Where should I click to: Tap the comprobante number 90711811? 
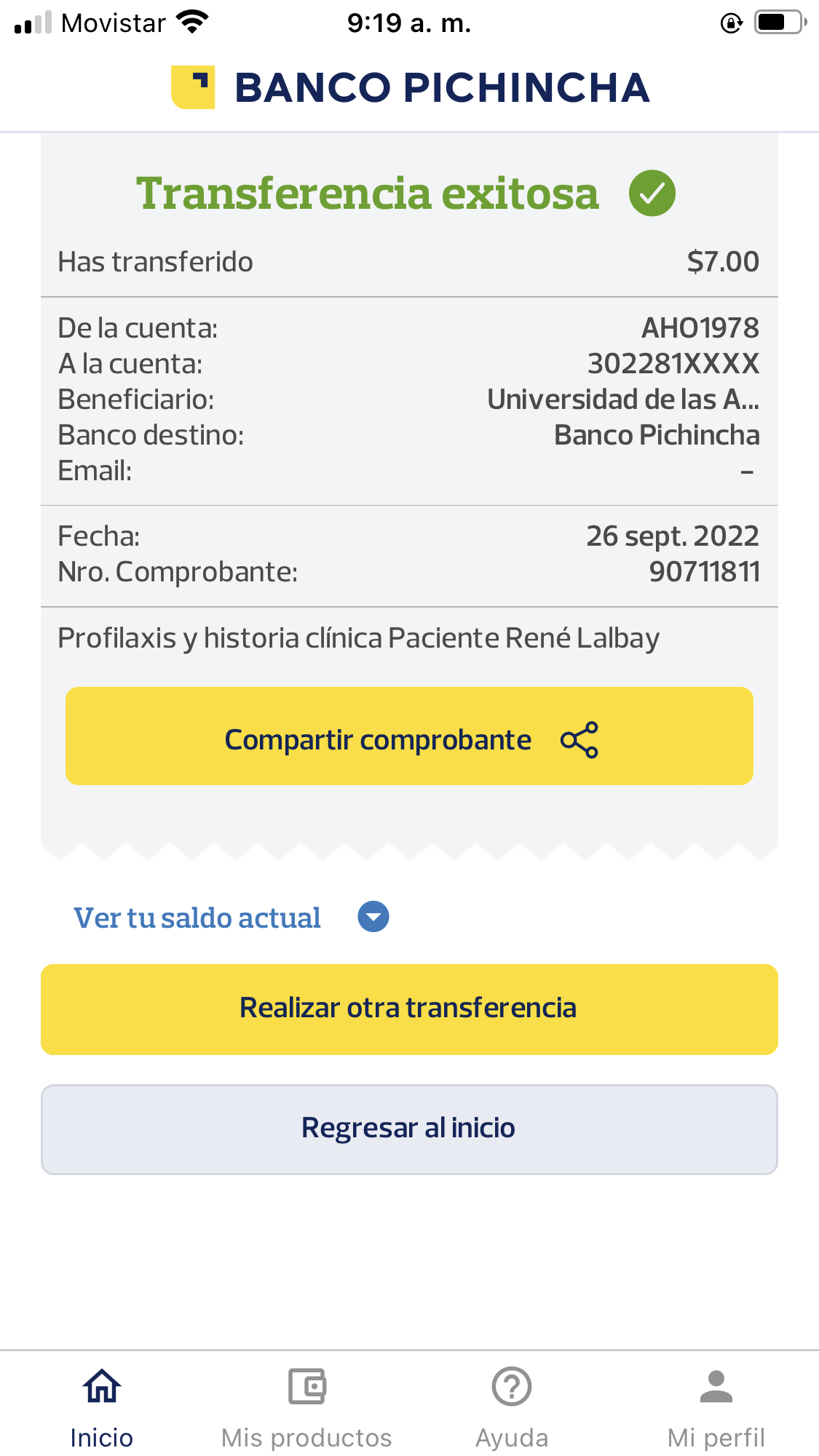[704, 572]
